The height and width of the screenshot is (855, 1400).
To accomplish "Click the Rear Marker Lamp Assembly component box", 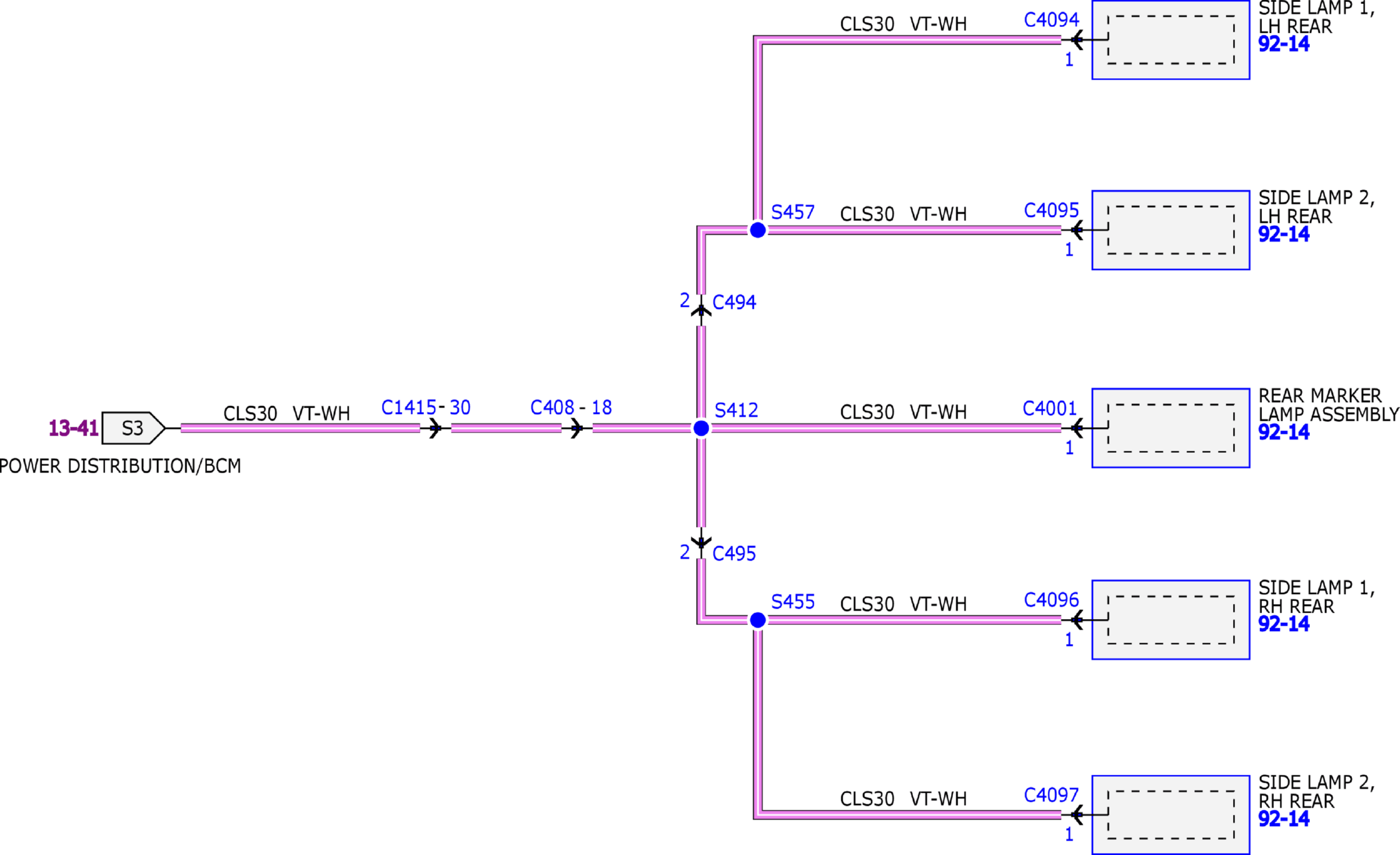I will 1171,428.
